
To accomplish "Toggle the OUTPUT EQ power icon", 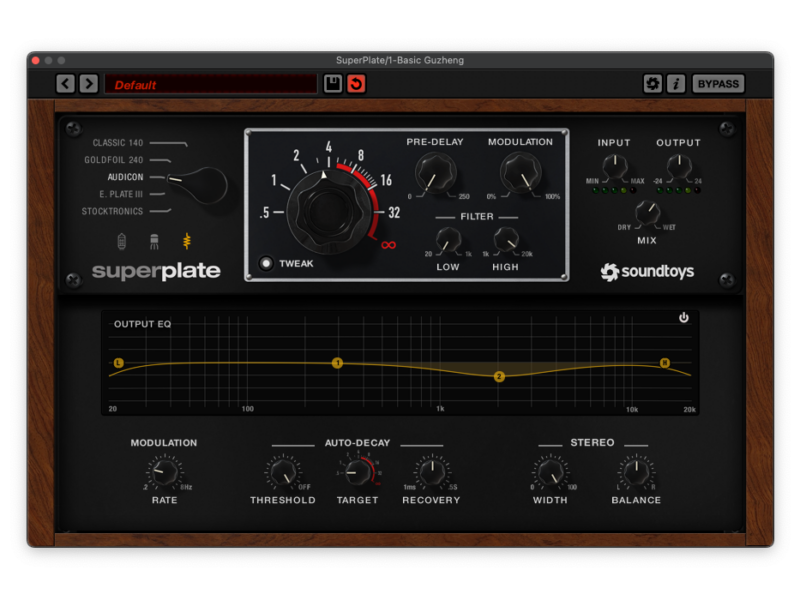I will pos(684,318).
